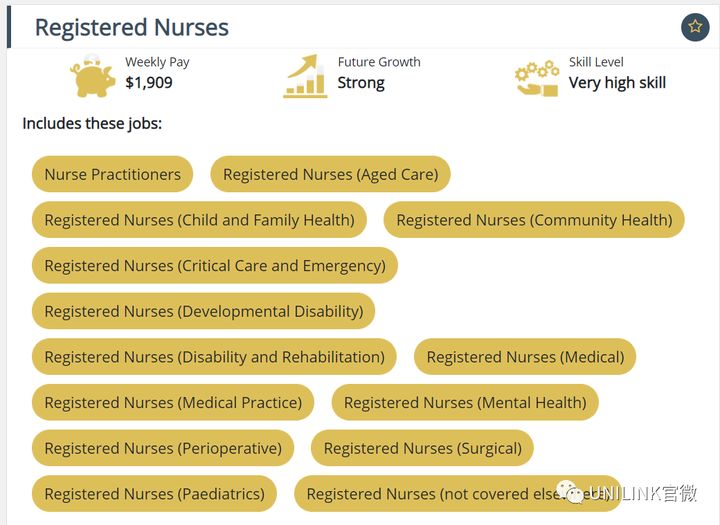Click the star favorite icon
This screenshot has height=525, width=720.
(x=695, y=27)
